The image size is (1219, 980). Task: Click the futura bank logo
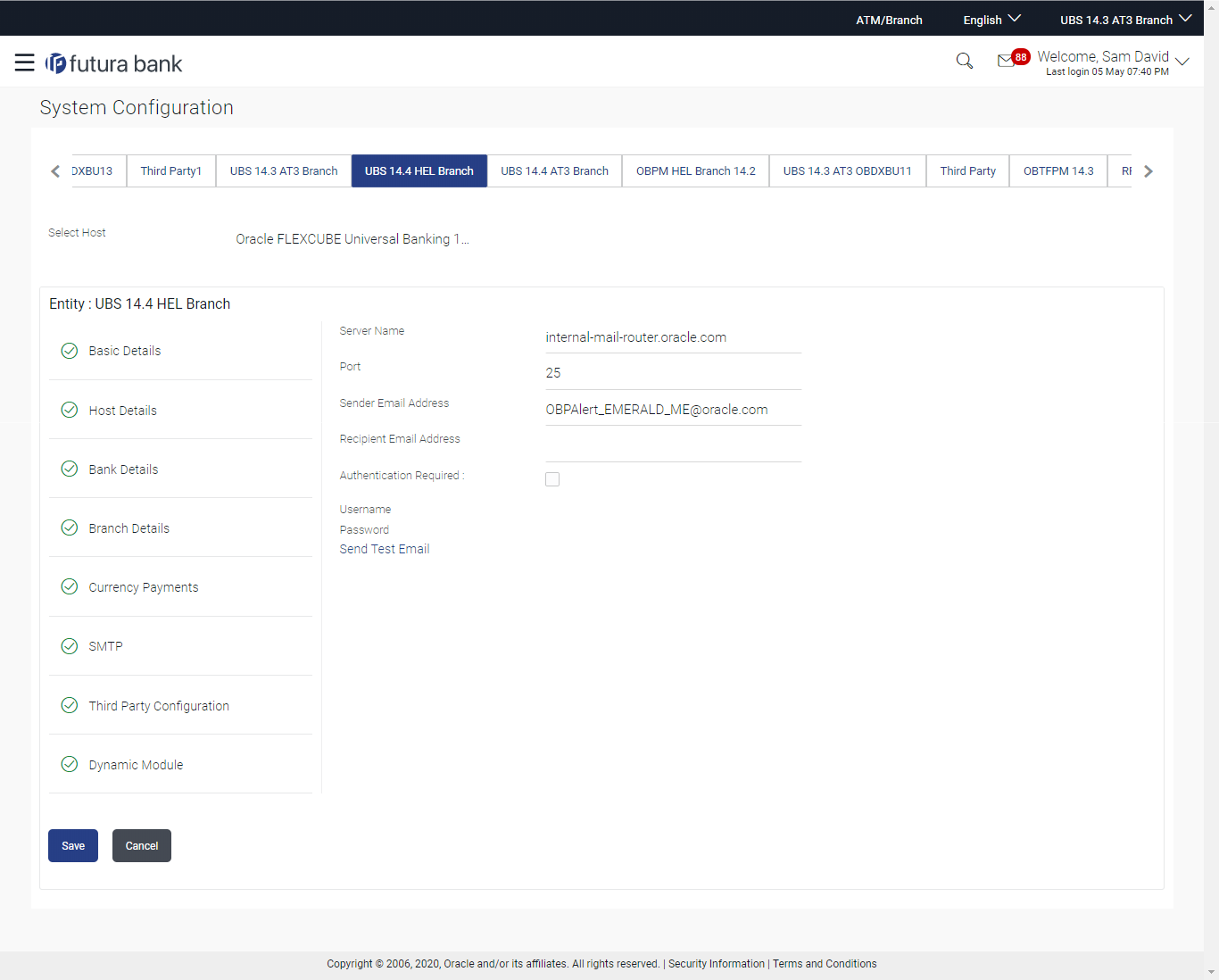tap(114, 63)
